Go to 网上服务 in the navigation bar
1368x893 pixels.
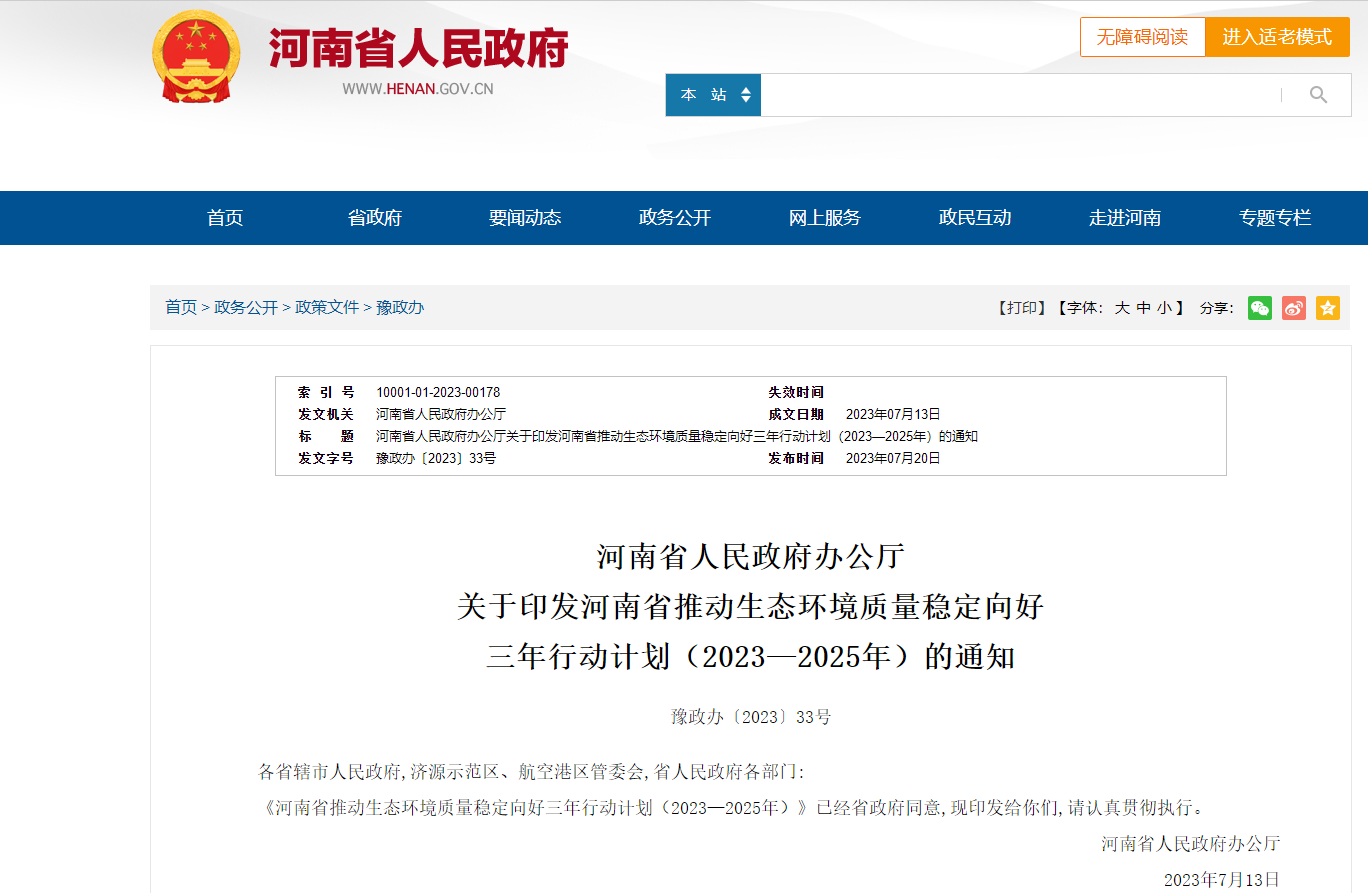[825, 218]
